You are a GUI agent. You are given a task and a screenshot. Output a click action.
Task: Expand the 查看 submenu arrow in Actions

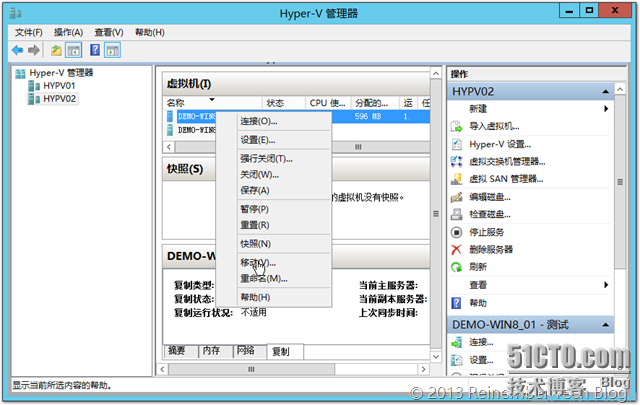[606, 285]
